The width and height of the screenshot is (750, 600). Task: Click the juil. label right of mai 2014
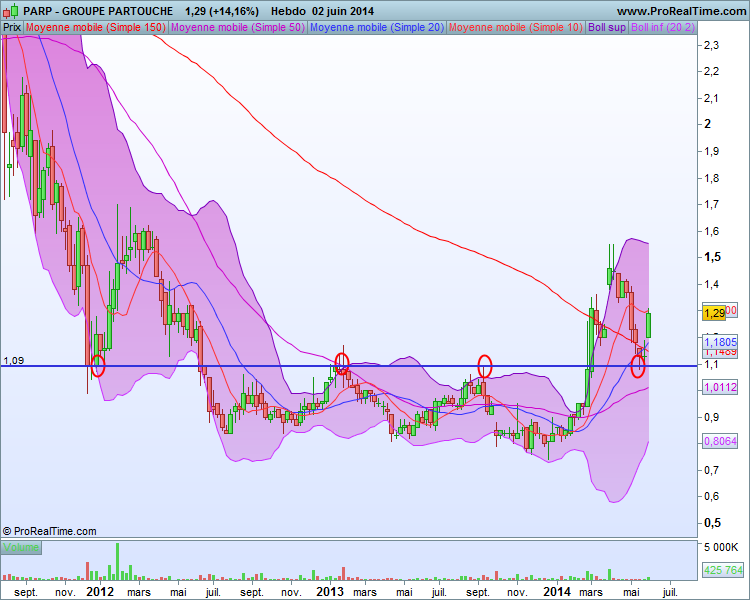pos(669,592)
